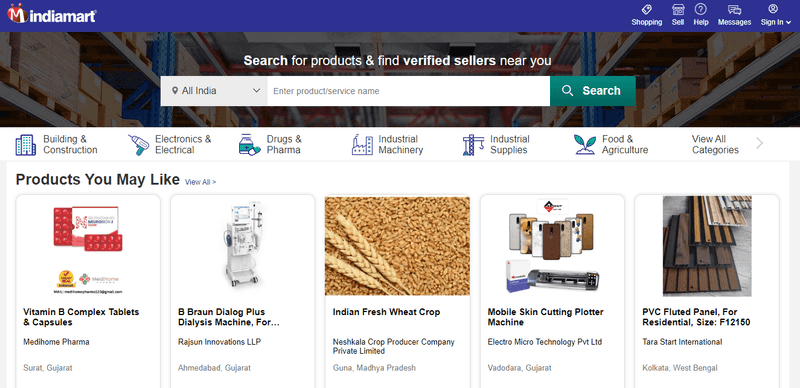
Task: Click B Braun Dialog Plus Dialysis Machine title
Action: [229, 317]
